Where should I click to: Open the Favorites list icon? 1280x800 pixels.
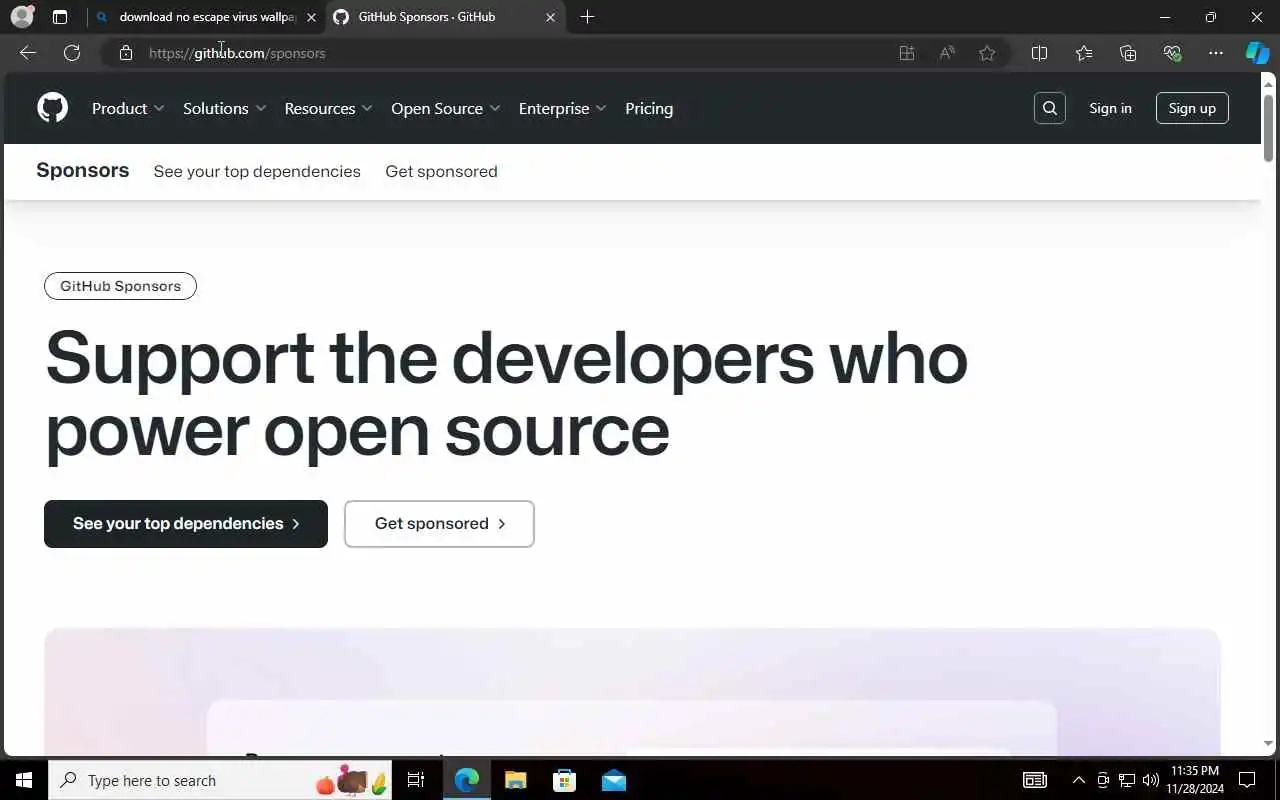pos(1084,53)
